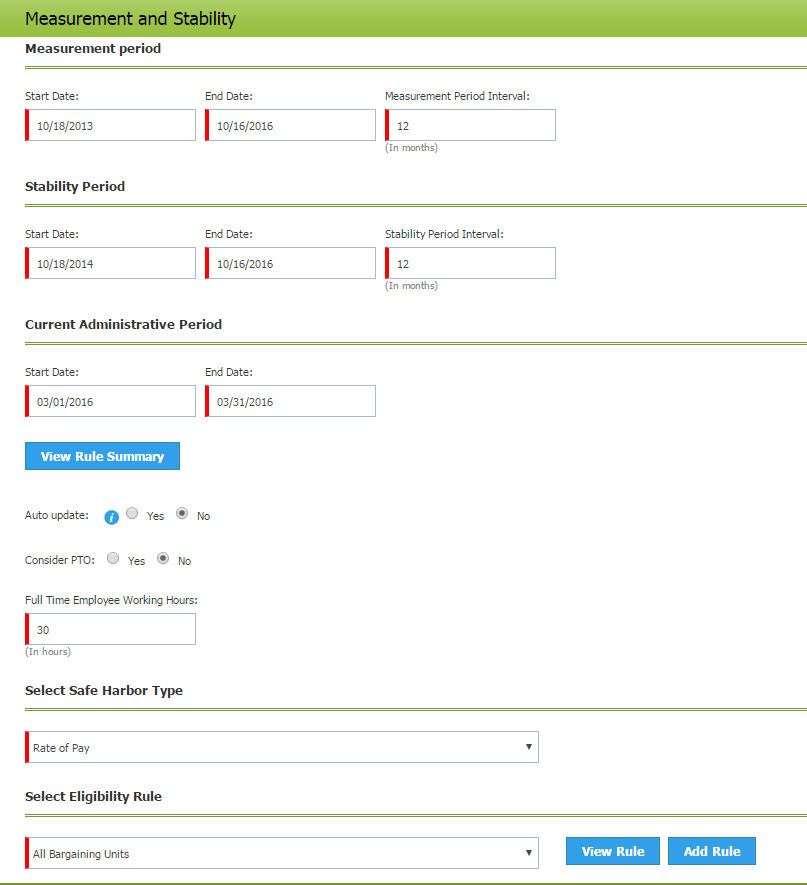Focus the Measurement period End Date field
The image size is (807, 885).
pyautogui.click(x=291, y=126)
